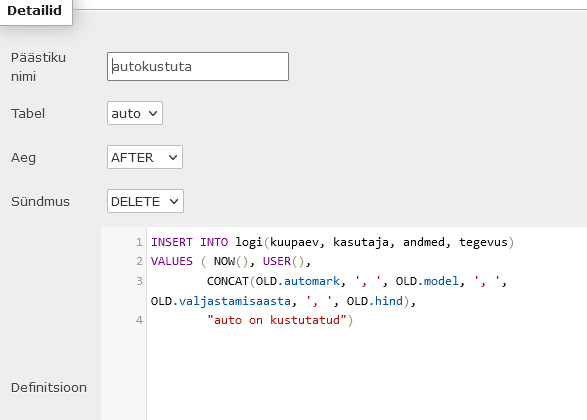This screenshot has width=587, height=420.
Task: Click OLD.automark in the code
Action: [x=298, y=281]
